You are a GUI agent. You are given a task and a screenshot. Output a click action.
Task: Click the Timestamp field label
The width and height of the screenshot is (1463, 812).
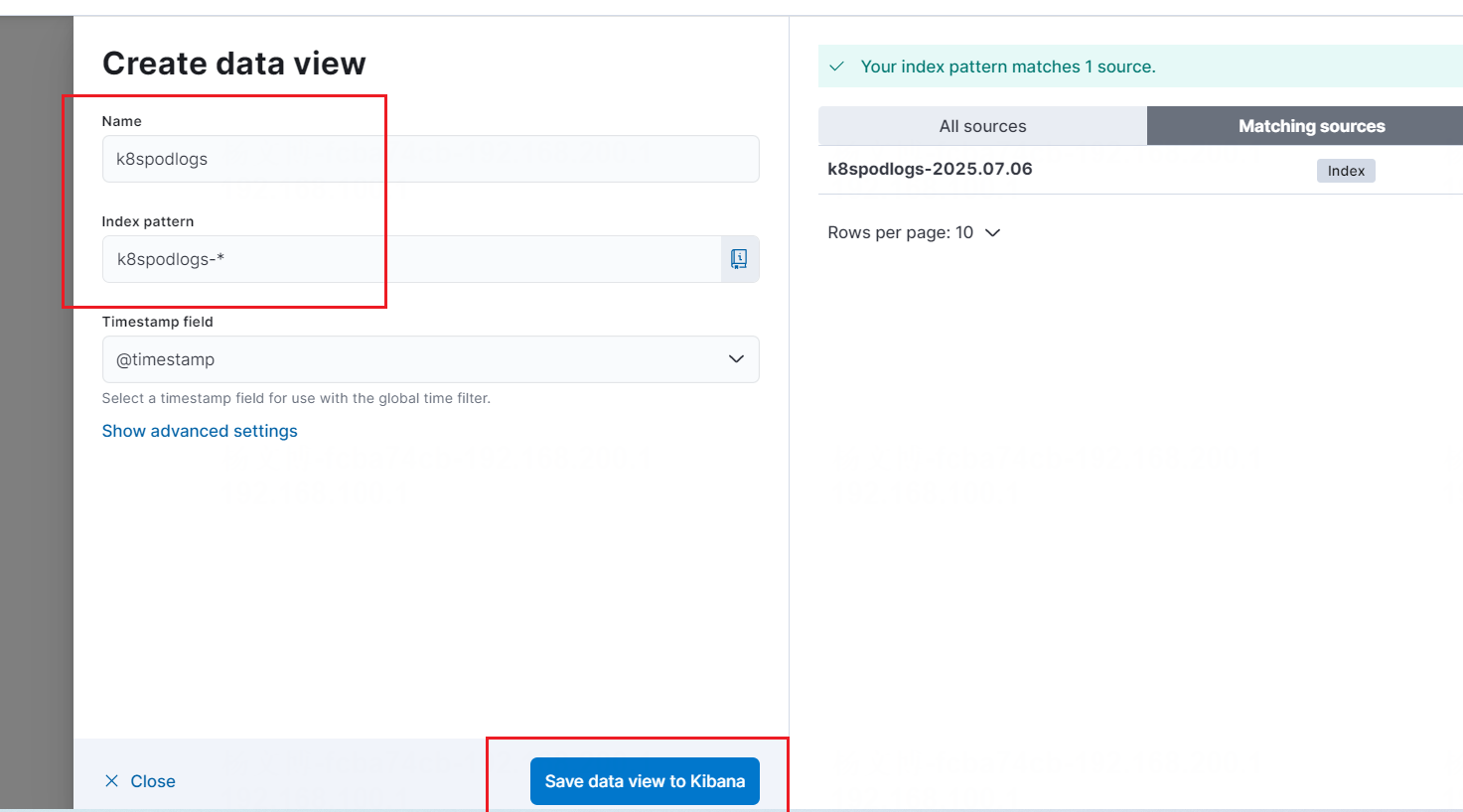pos(157,322)
